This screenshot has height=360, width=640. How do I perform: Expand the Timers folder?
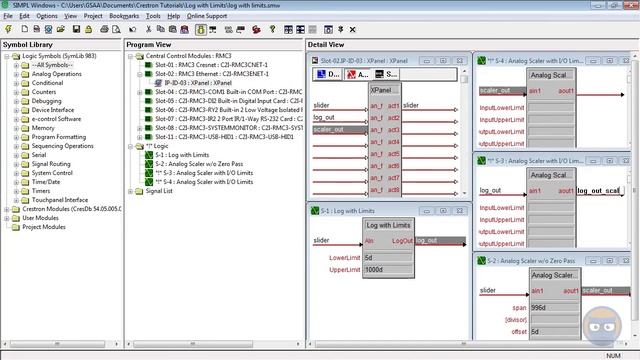(x=16, y=191)
